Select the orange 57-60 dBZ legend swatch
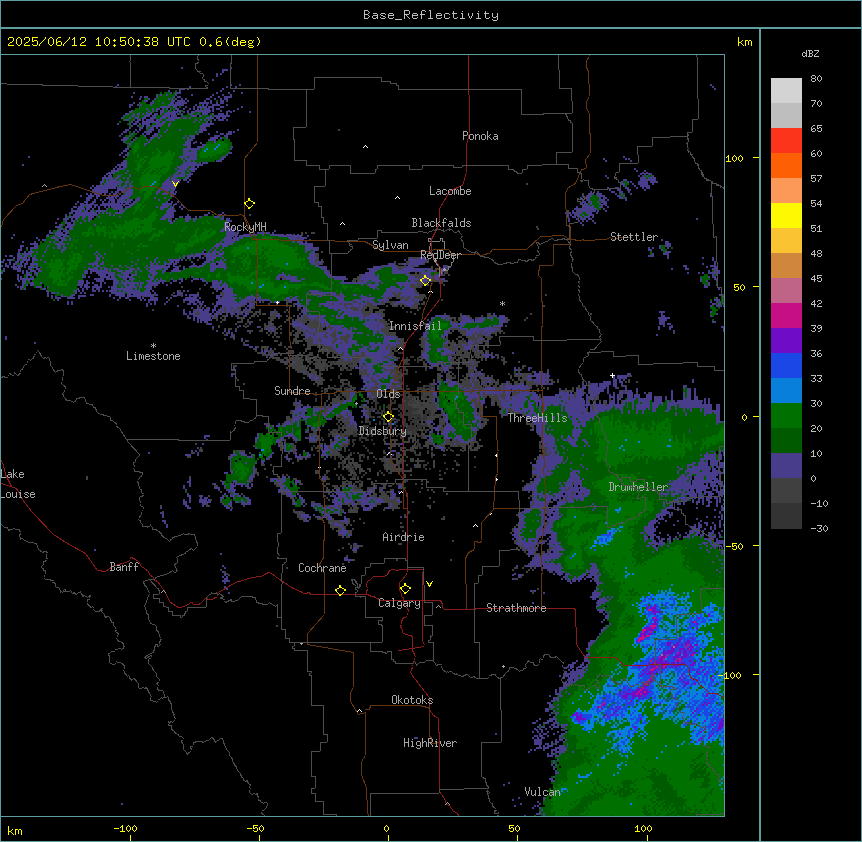Screen dimensions: 862x842 click(786, 165)
